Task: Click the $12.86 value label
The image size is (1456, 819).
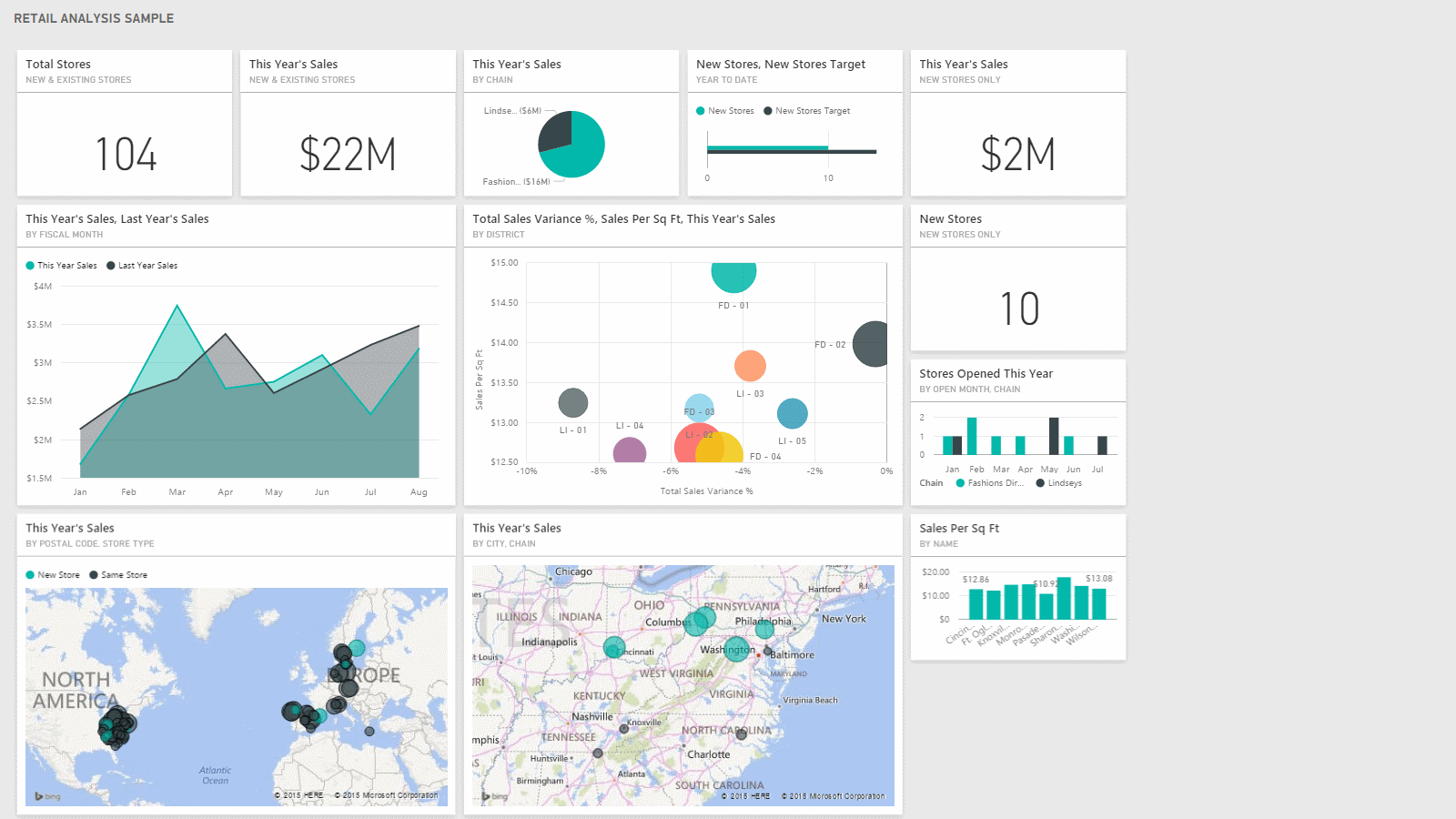Action: [x=976, y=580]
